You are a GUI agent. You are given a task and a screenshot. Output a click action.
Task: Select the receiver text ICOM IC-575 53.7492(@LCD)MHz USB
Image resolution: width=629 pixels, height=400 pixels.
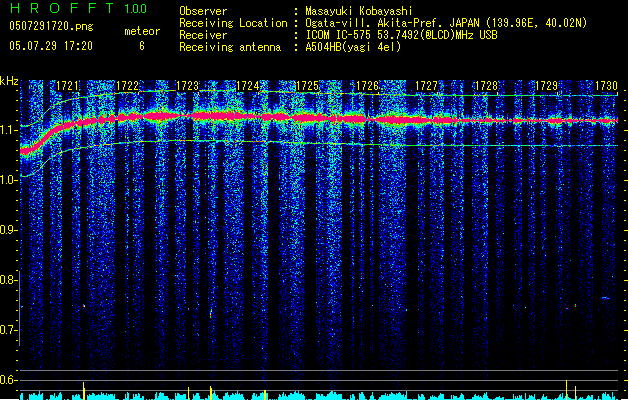[401, 35]
